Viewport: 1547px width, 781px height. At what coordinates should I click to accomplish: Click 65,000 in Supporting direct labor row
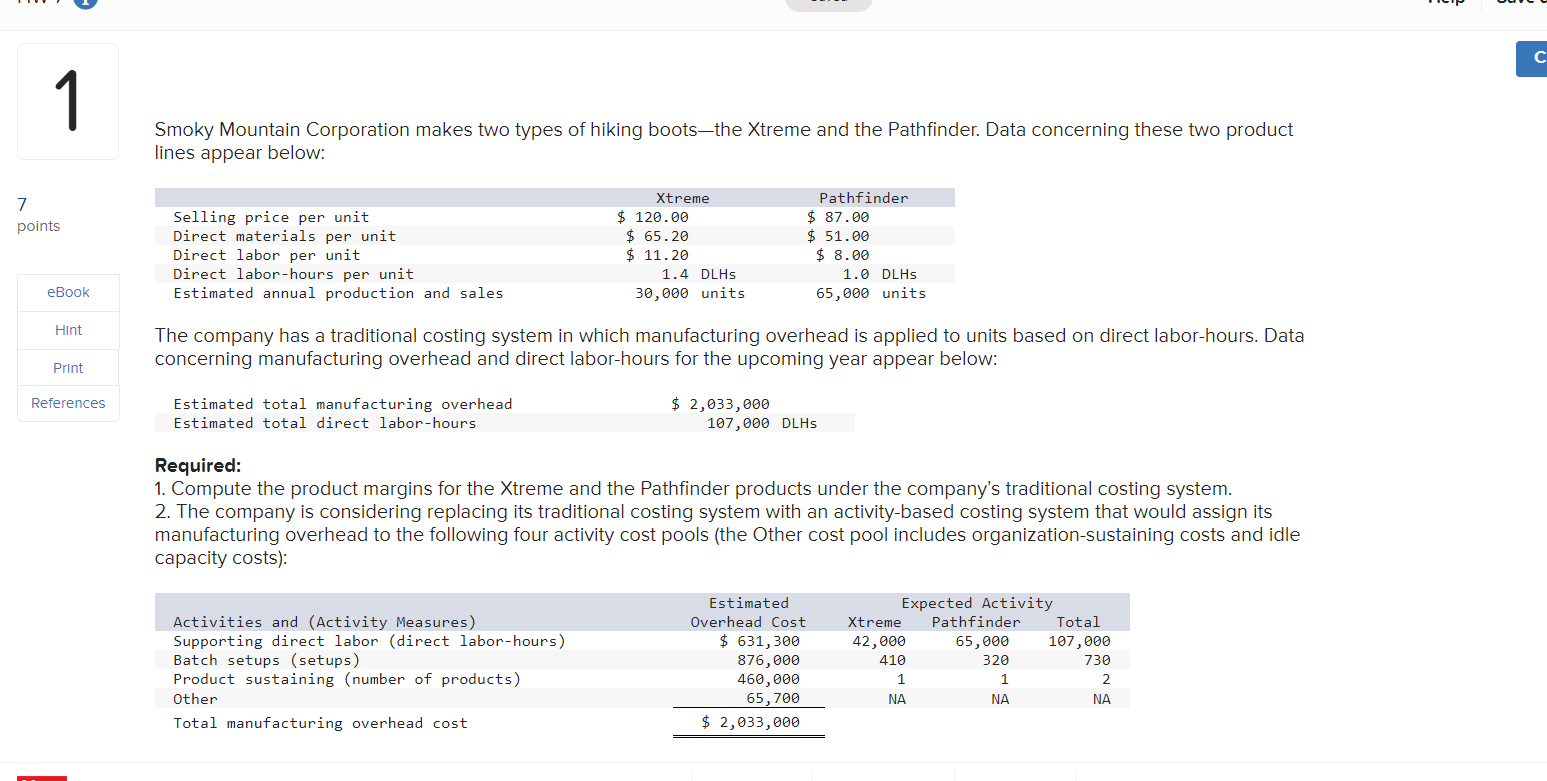982,641
